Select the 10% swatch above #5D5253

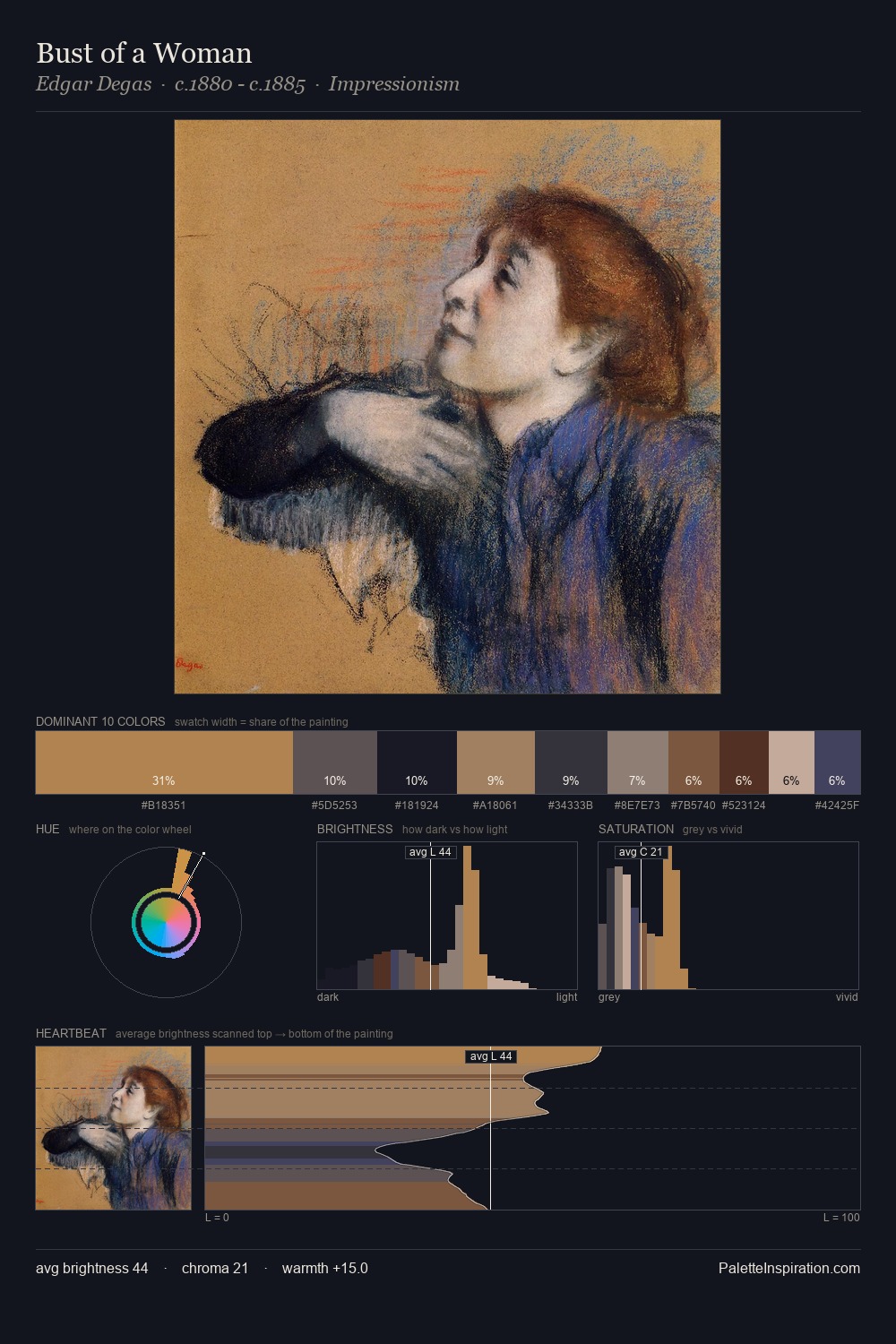click(x=335, y=762)
